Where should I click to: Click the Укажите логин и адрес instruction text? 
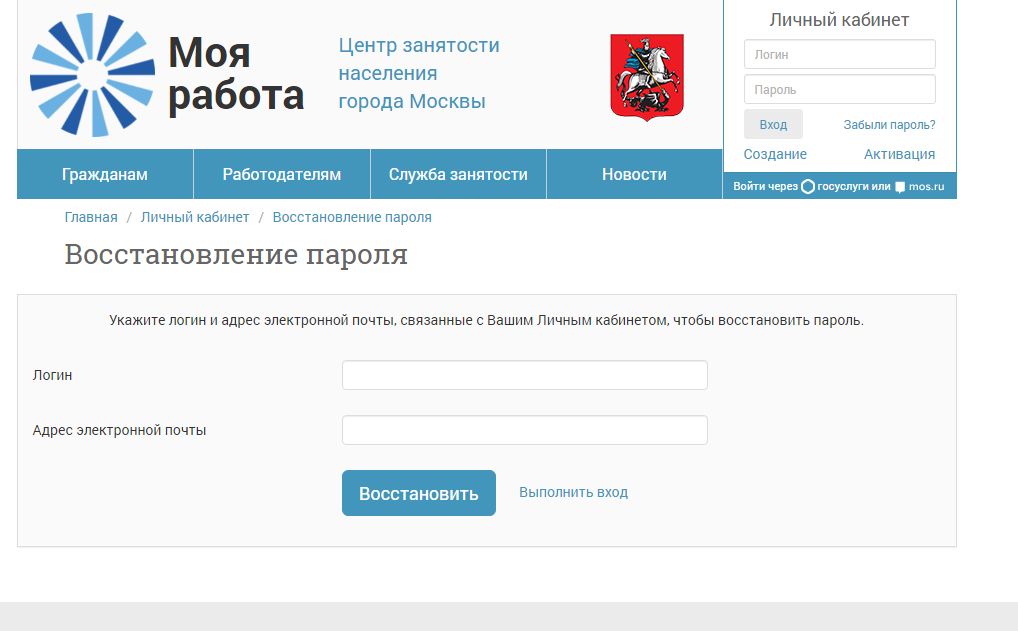point(486,320)
